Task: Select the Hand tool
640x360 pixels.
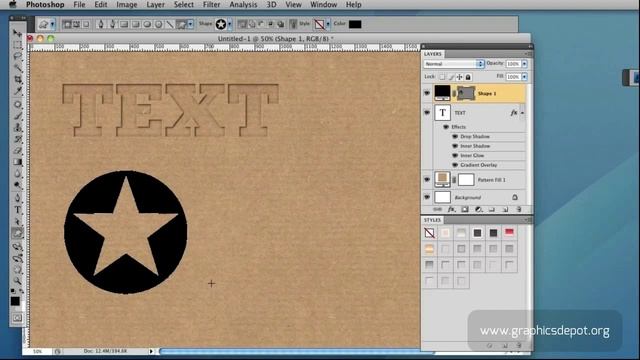Action: point(17,269)
